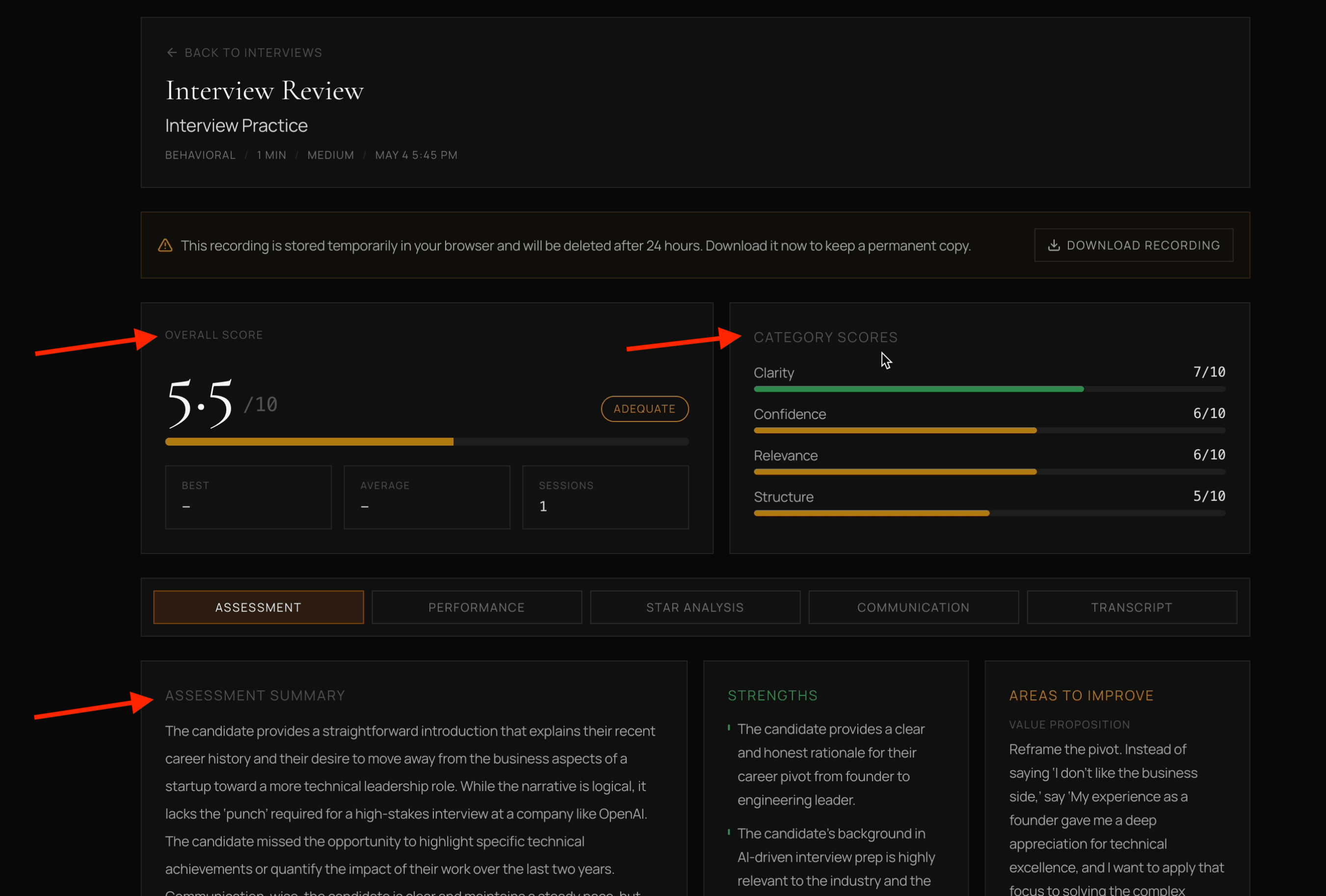
Task: Download the recording via the button text
Action: [x=1143, y=245]
